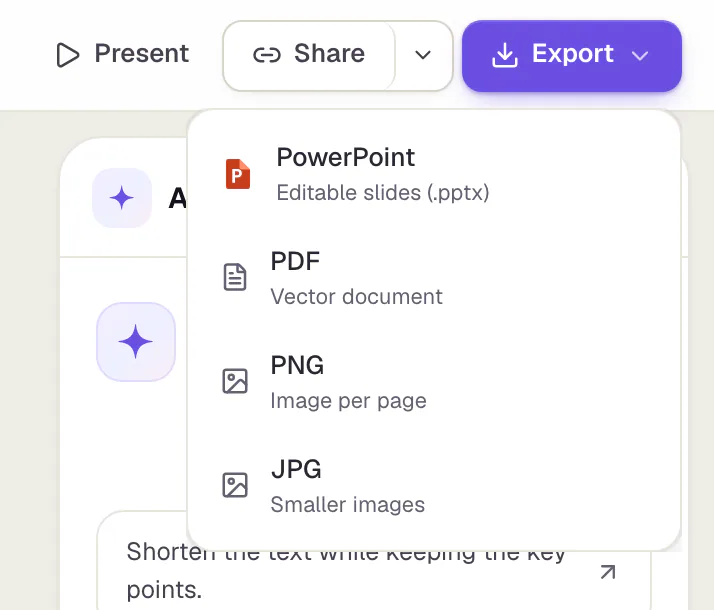The width and height of the screenshot is (714, 610).
Task: Select the 'Shorten the text' suggestion
Action: tap(373, 569)
